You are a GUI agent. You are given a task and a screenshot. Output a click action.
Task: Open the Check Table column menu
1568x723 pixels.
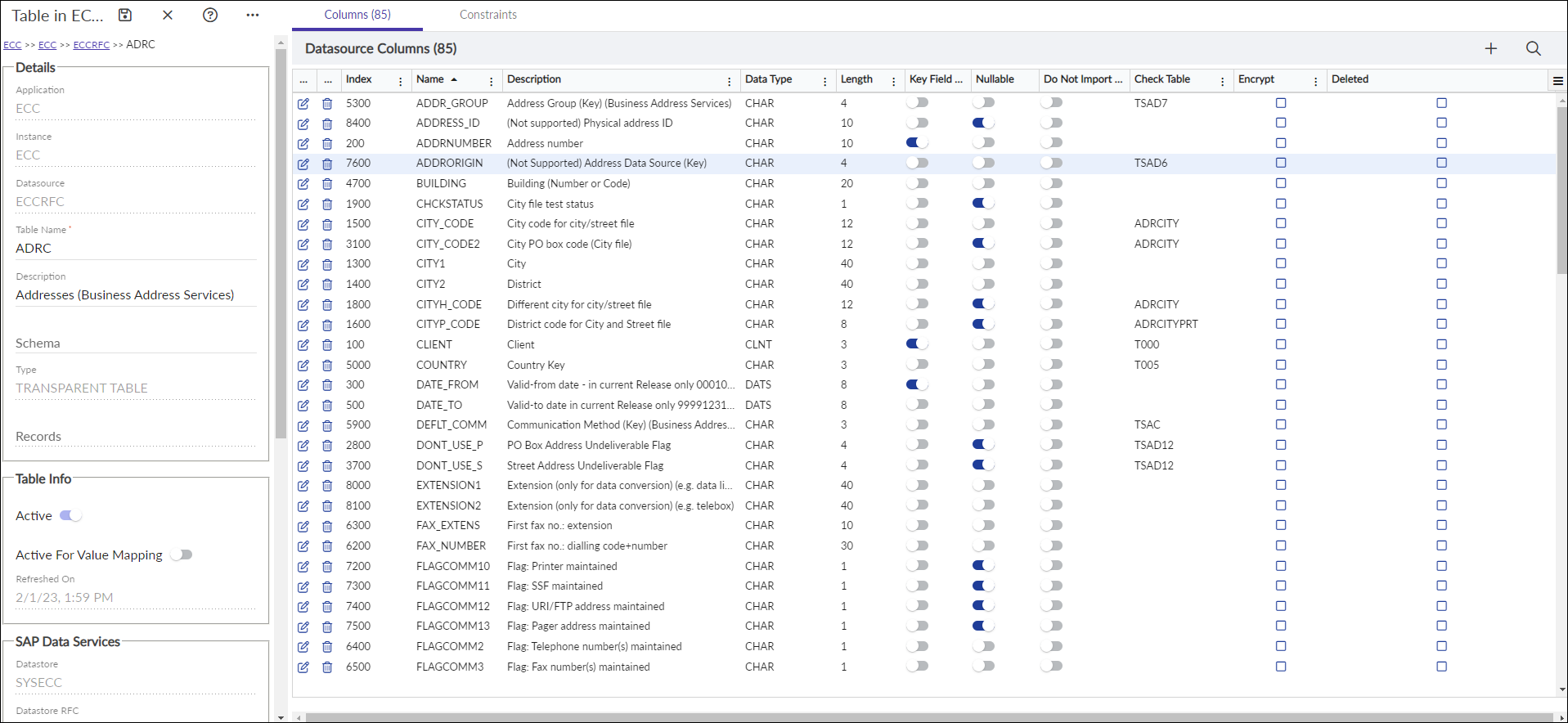click(1222, 81)
